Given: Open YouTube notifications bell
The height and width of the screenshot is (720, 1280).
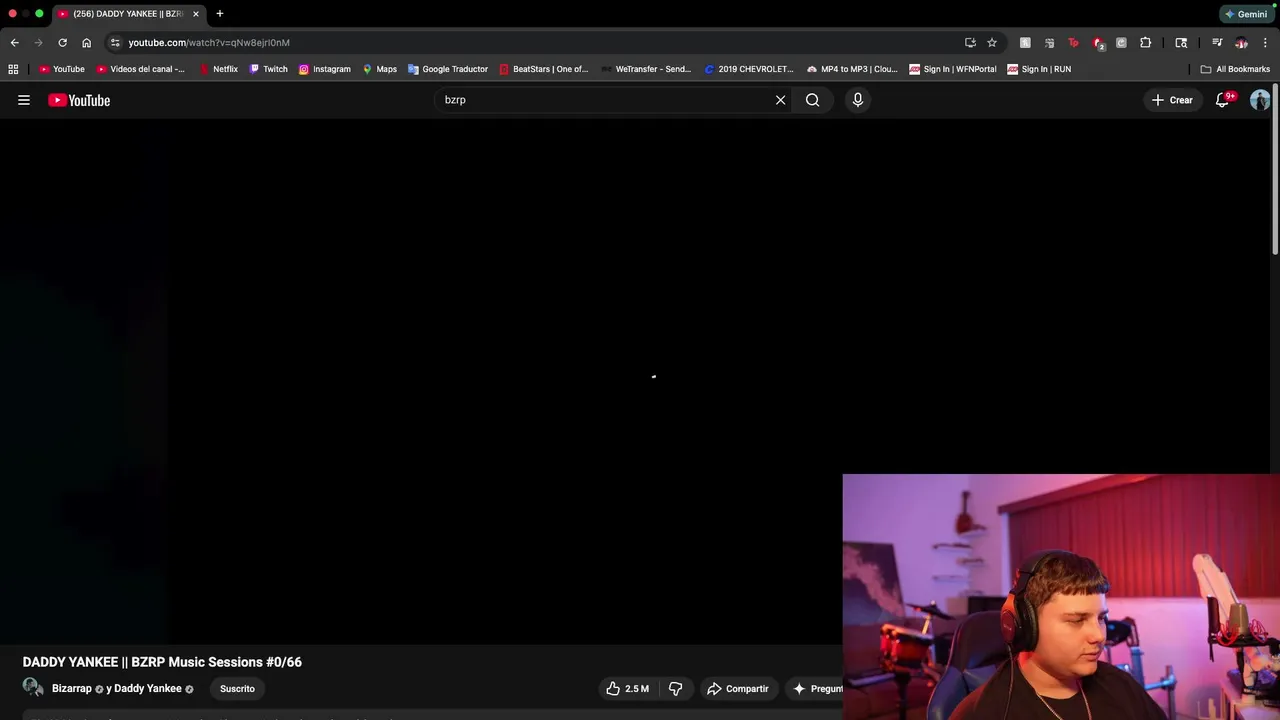Looking at the screenshot, I should point(1222,100).
